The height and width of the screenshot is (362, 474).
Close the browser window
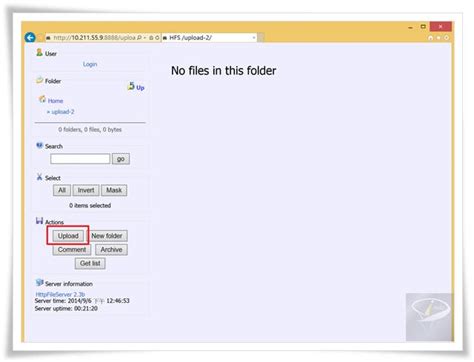tap(440, 26)
